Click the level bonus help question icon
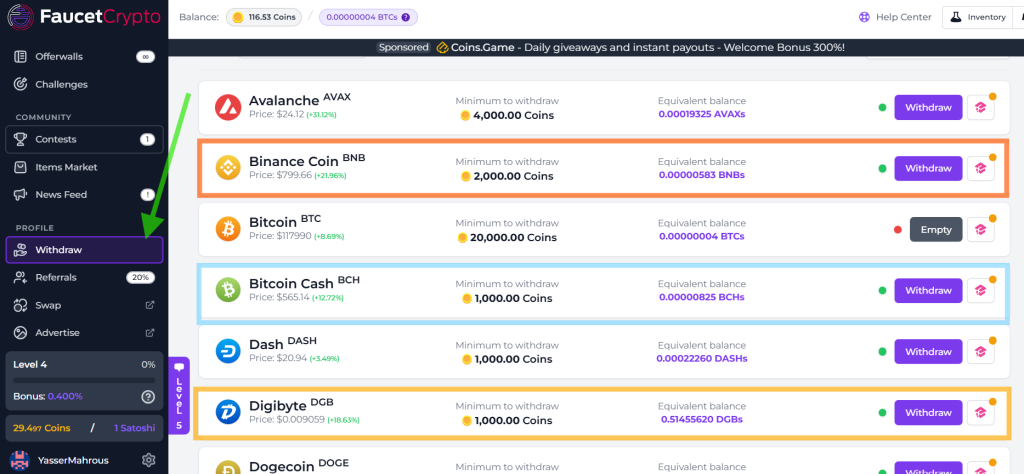Viewport: 1024px width, 474px height. pyautogui.click(x=148, y=396)
